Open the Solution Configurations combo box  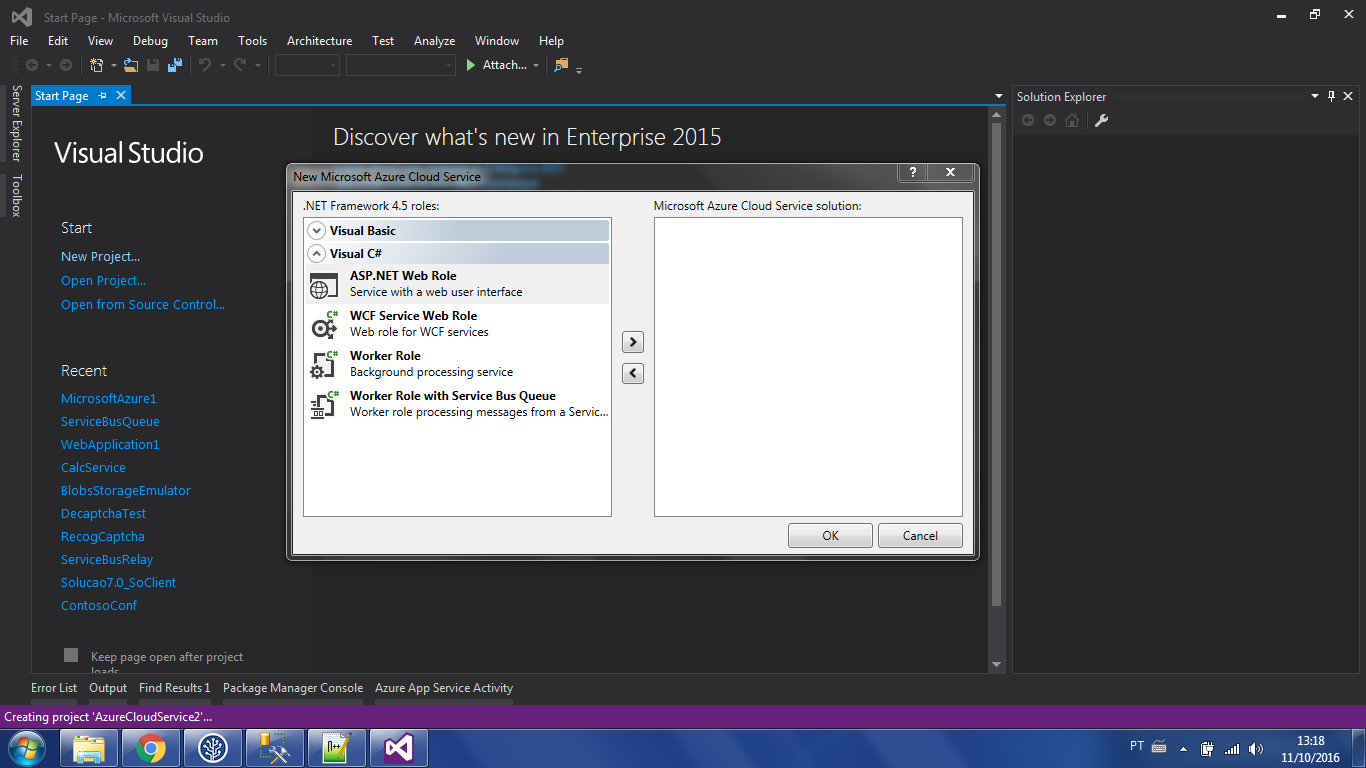[x=308, y=65]
